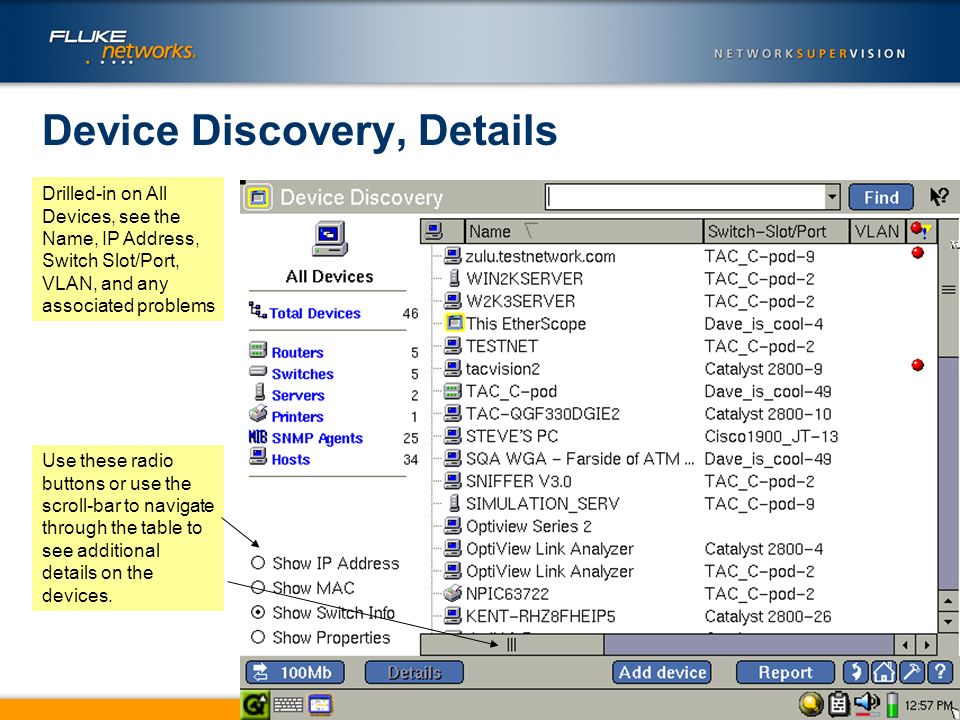960x720 pixels.
Task: Filter by Printers category
Action: coord(297,417)
